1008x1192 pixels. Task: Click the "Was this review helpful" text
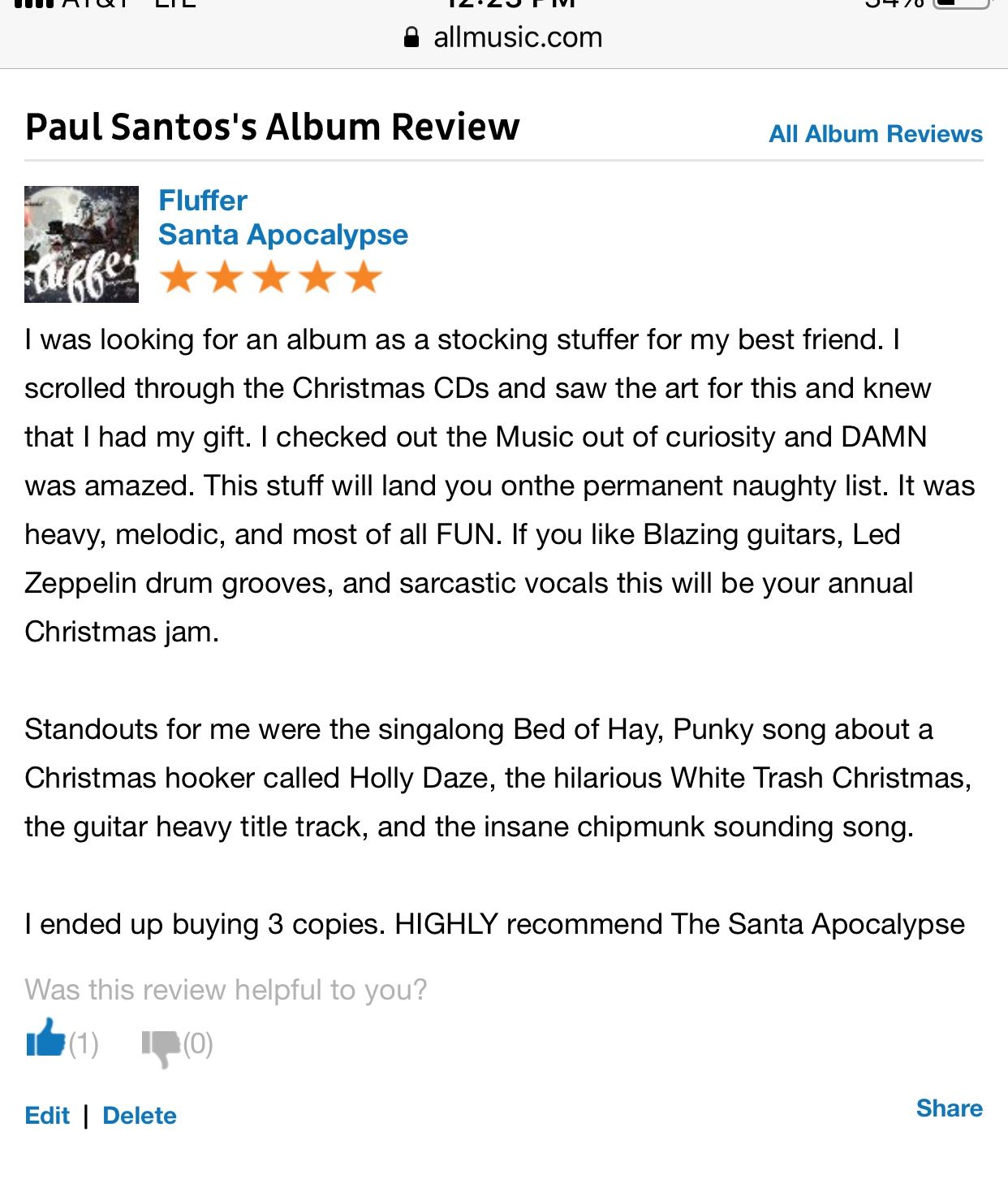(226, 990)
